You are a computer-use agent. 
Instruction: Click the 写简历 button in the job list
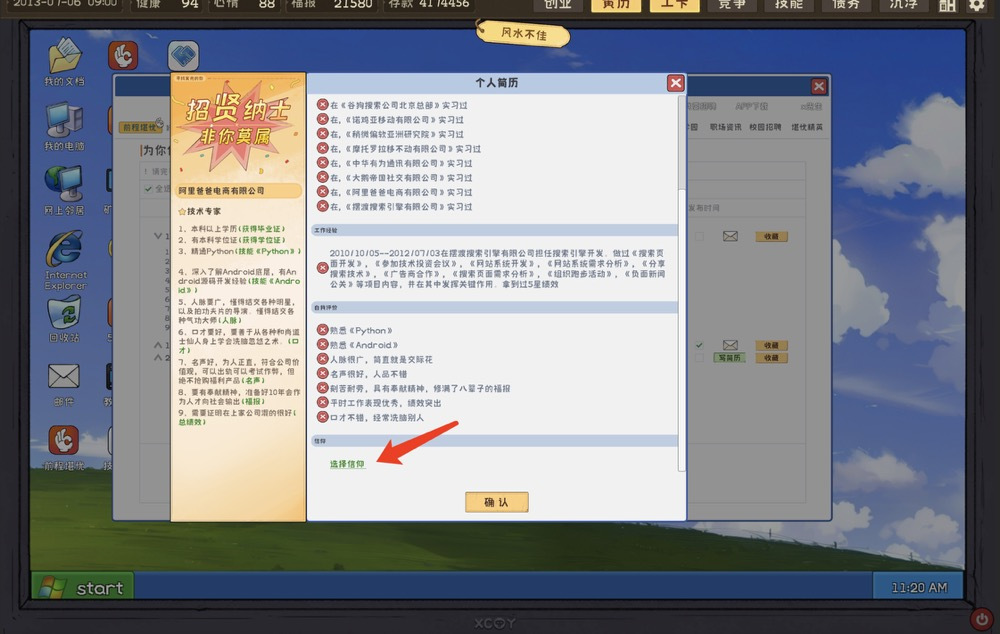pos(730,358)
